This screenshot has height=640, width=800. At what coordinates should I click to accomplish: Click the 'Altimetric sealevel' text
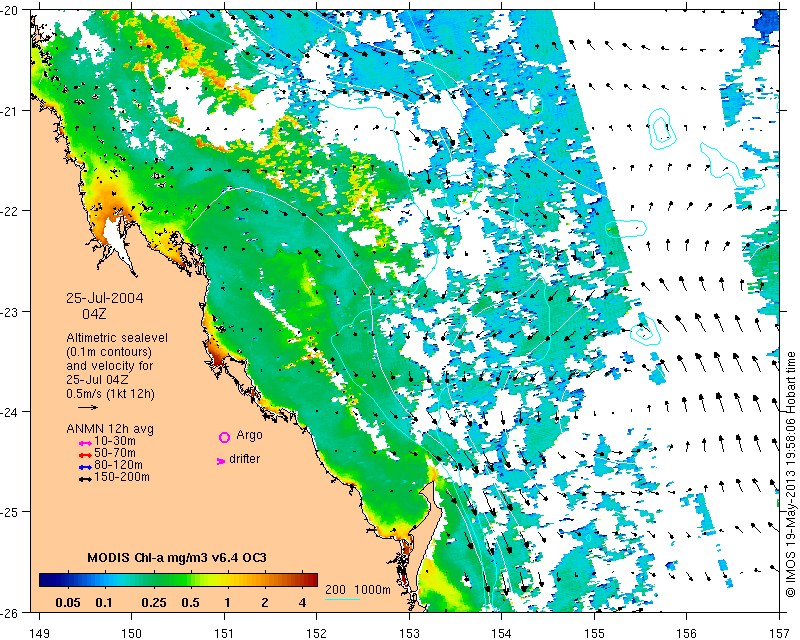pos(117,338)
